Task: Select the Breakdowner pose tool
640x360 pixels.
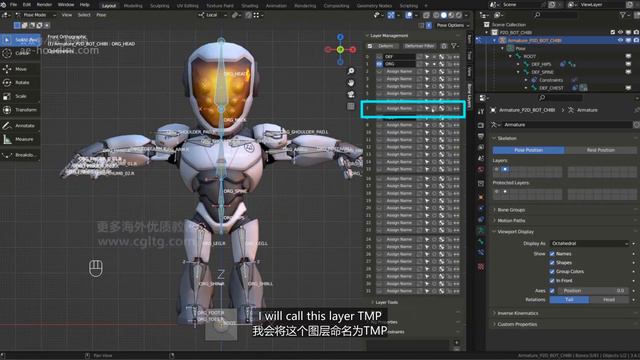Action: click(20, 155)
